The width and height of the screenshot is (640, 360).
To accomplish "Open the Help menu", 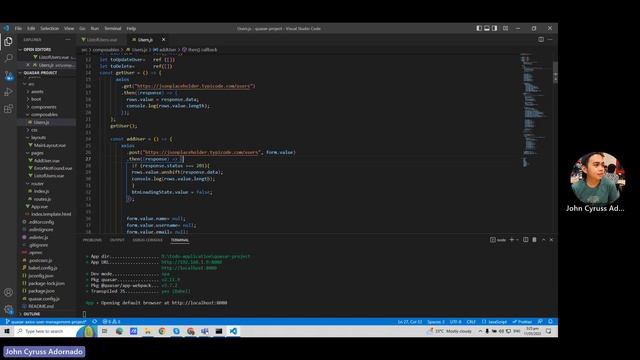I will (131, 29).
